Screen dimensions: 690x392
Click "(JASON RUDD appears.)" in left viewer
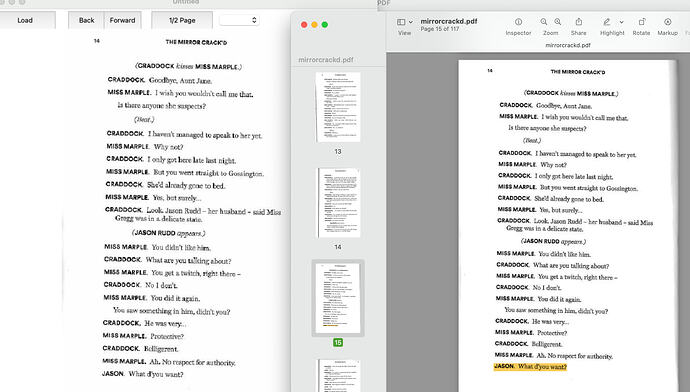point(169,233)
